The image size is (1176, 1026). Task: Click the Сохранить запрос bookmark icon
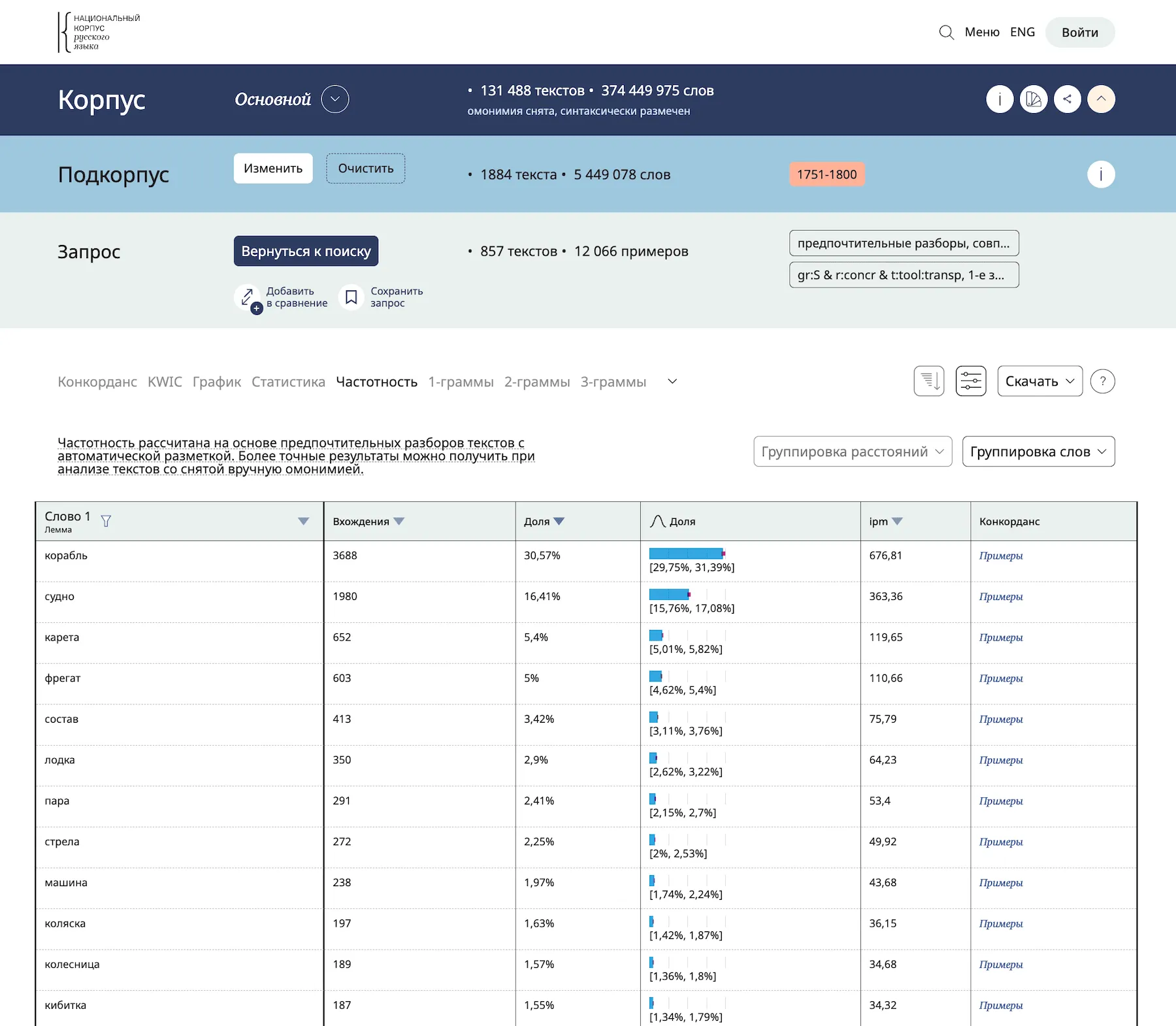[x=351, y=297]
